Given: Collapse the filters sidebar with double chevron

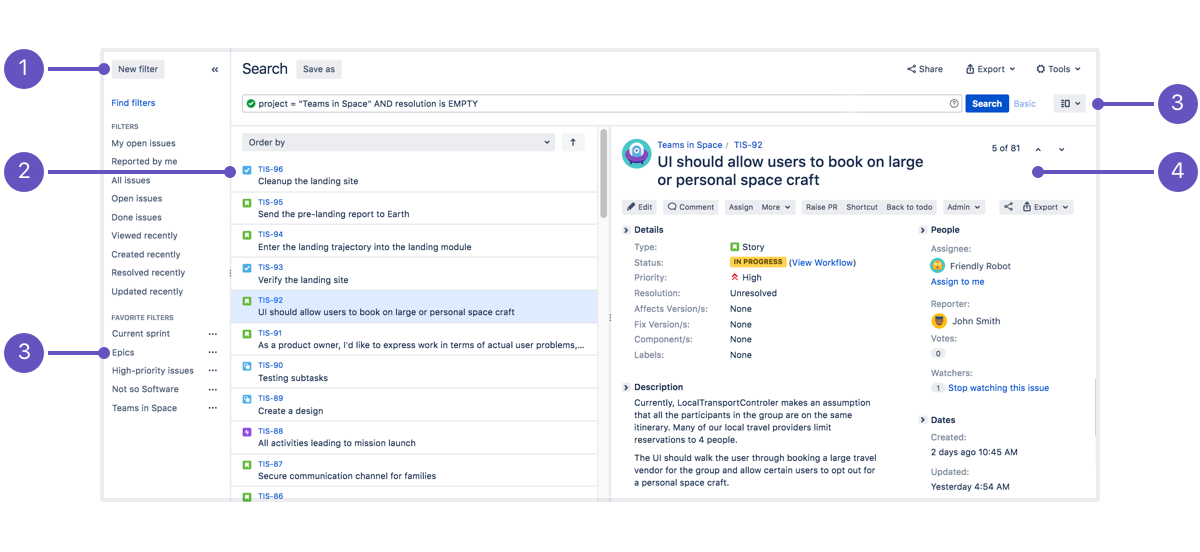Looking at the screenshot, I should 215,70.
